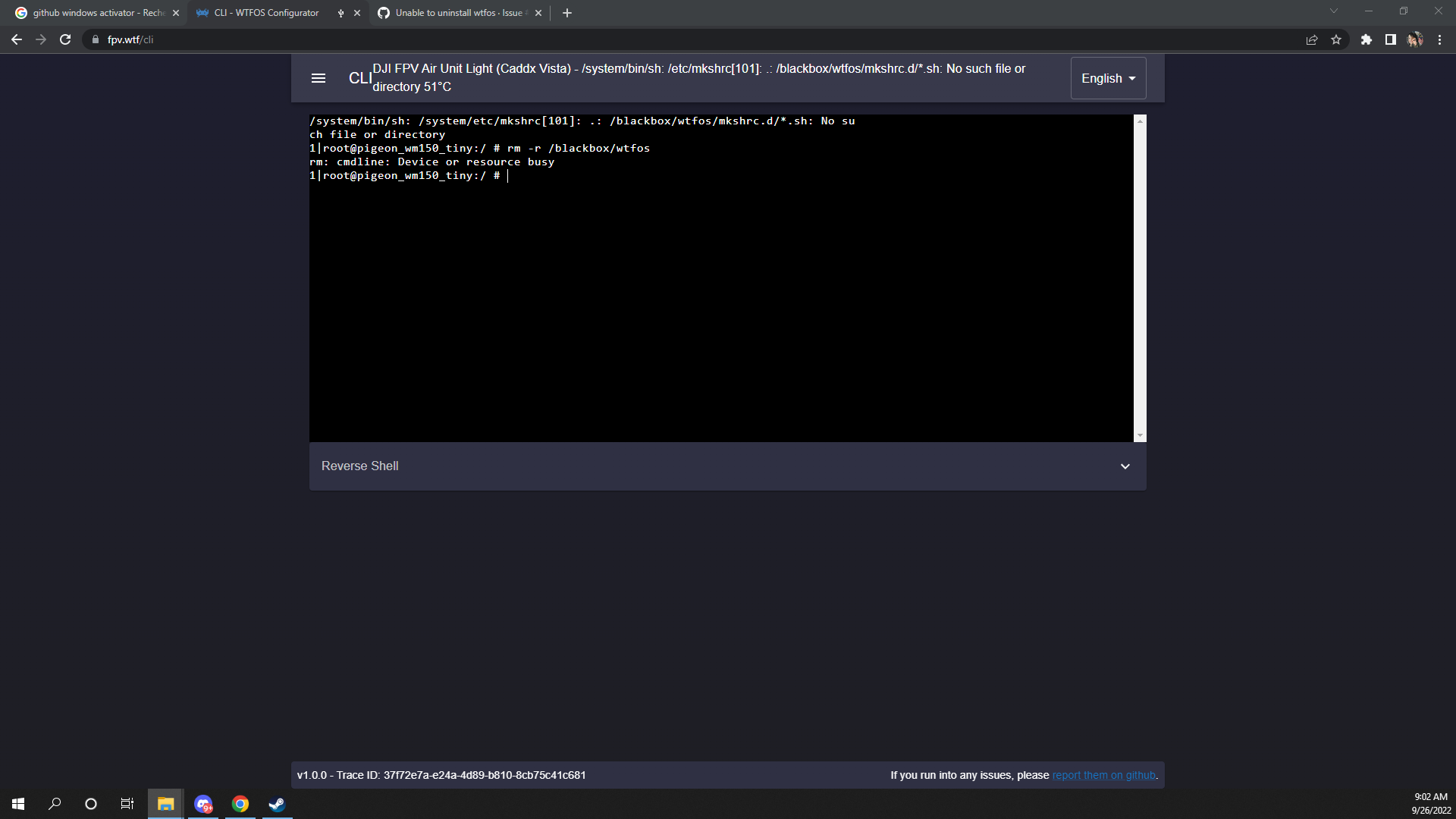The image size is (1456, 819).
Task: Click the report them on github link
Action: coord(1103,775)
